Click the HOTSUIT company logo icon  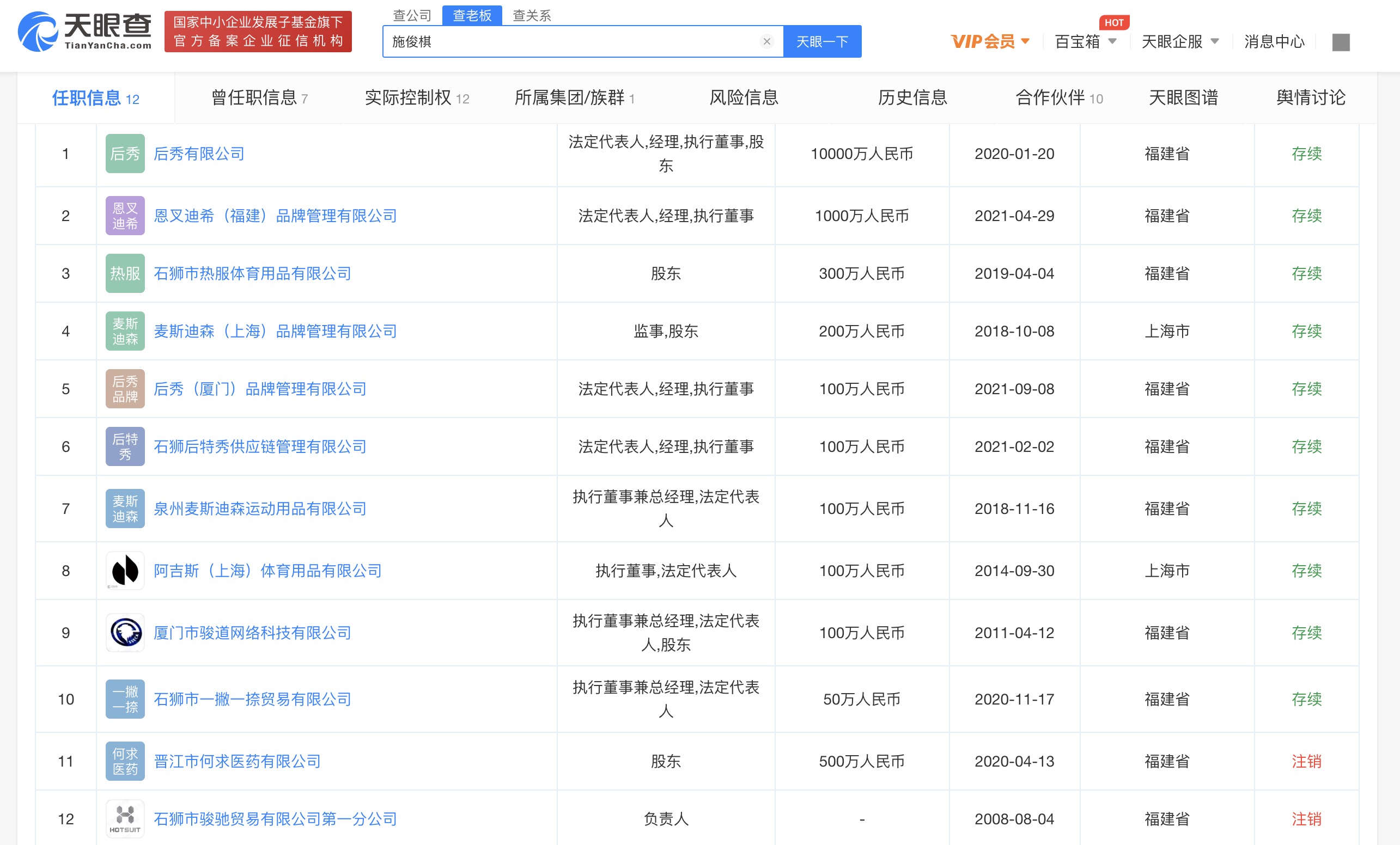point(125,818)
